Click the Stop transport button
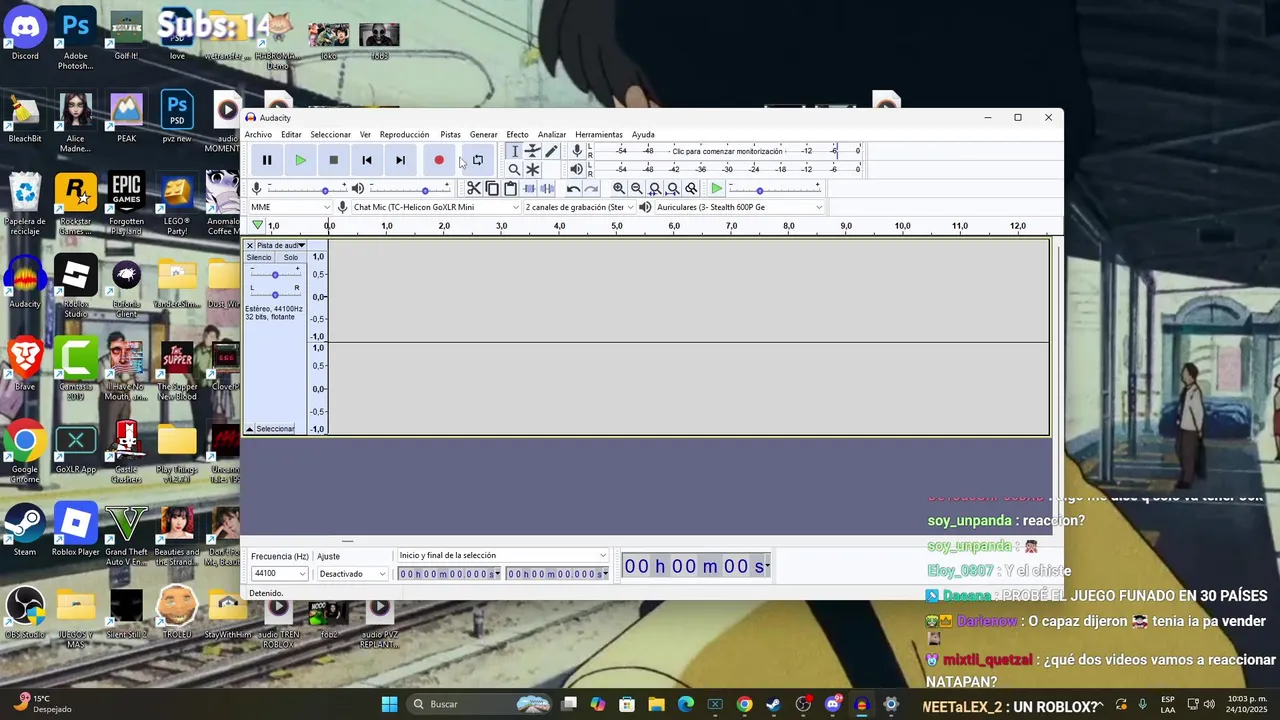1280x720 pixels. click(334, 160)
